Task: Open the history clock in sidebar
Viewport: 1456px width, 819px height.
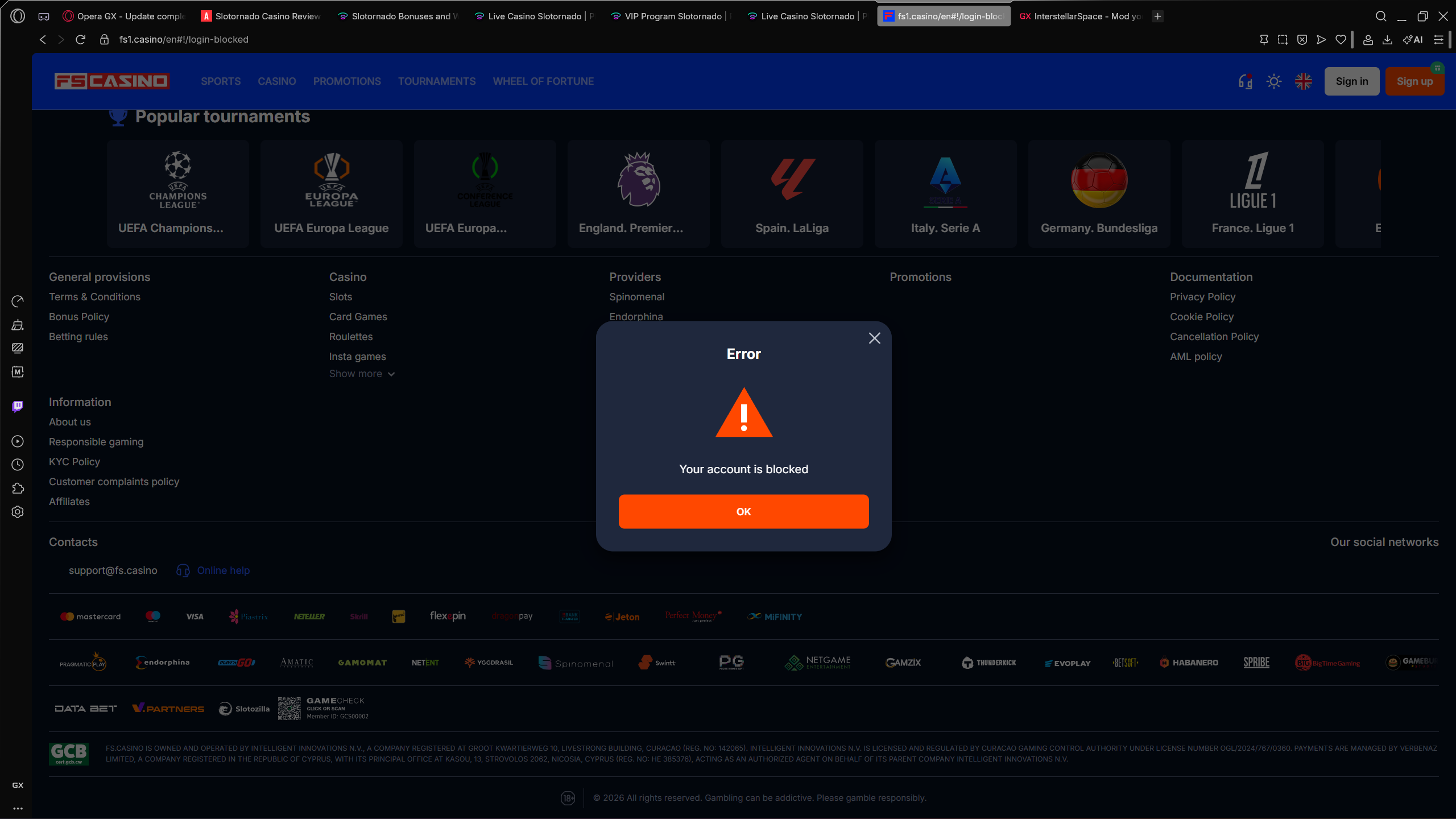Action: pyautogui.click(x=18, y=465)
